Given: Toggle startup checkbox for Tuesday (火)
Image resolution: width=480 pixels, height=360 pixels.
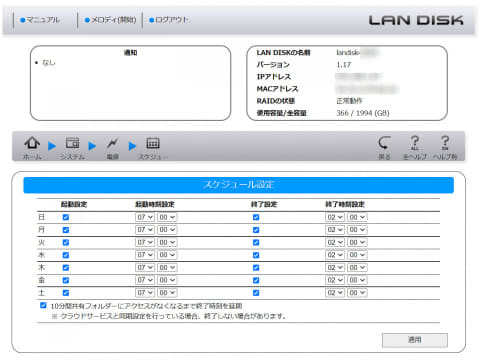Looking at the screenshot, I should click(66, 242).
